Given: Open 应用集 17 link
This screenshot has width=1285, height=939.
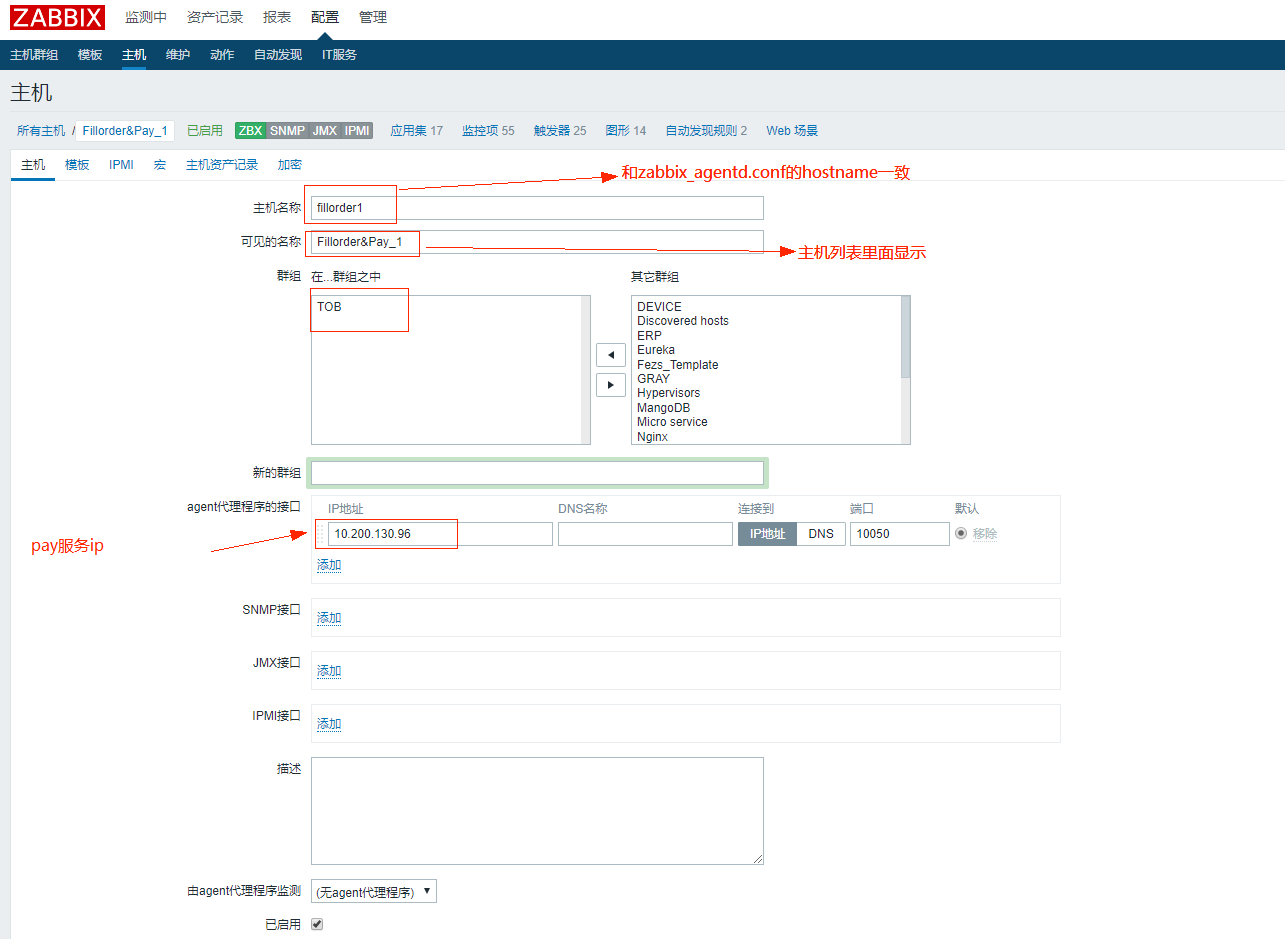Looking at the screenshot, I should (416, 131).
